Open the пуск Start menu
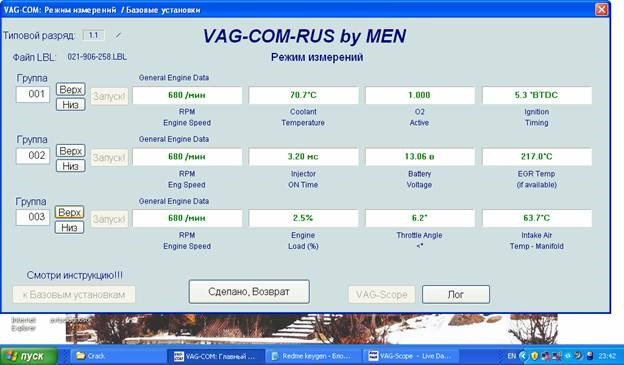Screen dimensions: 624x365 click(x=29, y=355)
